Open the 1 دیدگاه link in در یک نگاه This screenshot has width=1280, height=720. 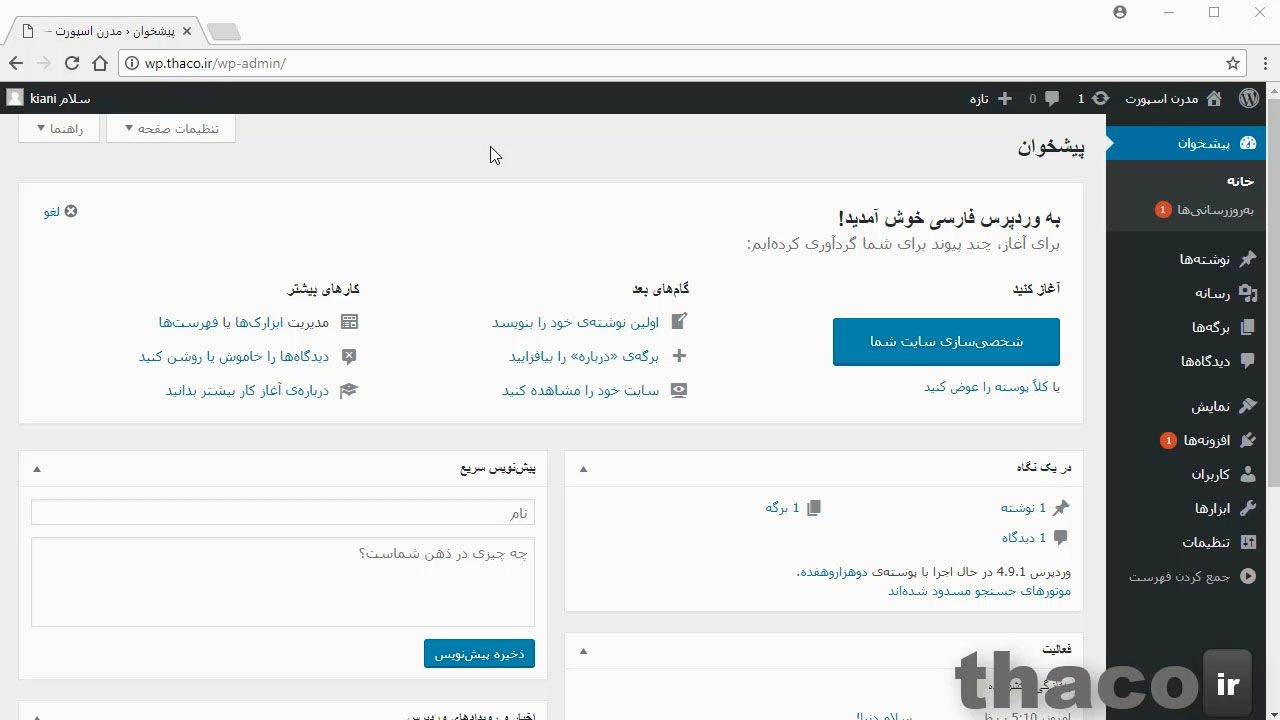[x=1024, y=538]
